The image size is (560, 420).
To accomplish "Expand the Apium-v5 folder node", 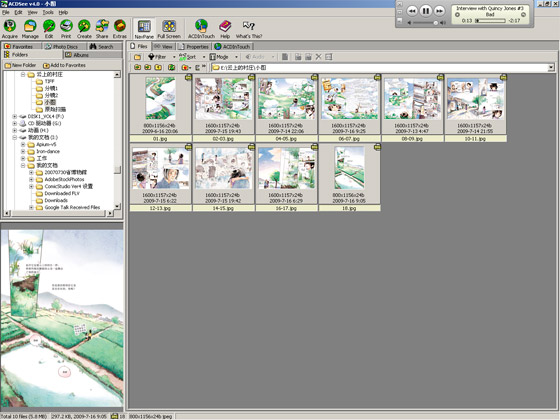I will point(23,144).
